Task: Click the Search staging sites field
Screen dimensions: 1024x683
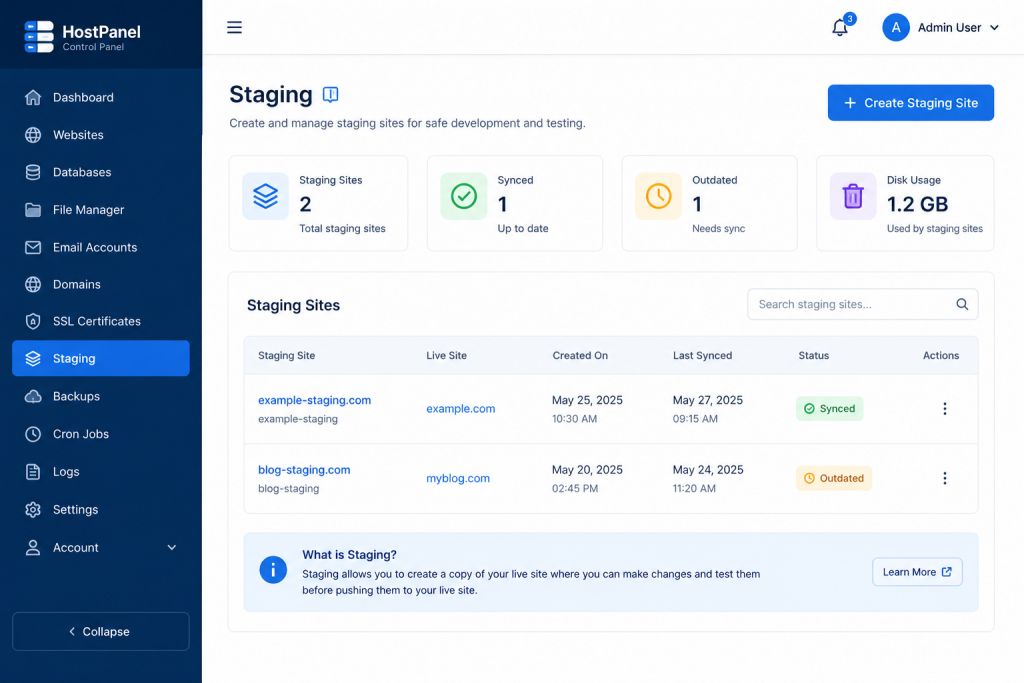Action: [862, 304]
